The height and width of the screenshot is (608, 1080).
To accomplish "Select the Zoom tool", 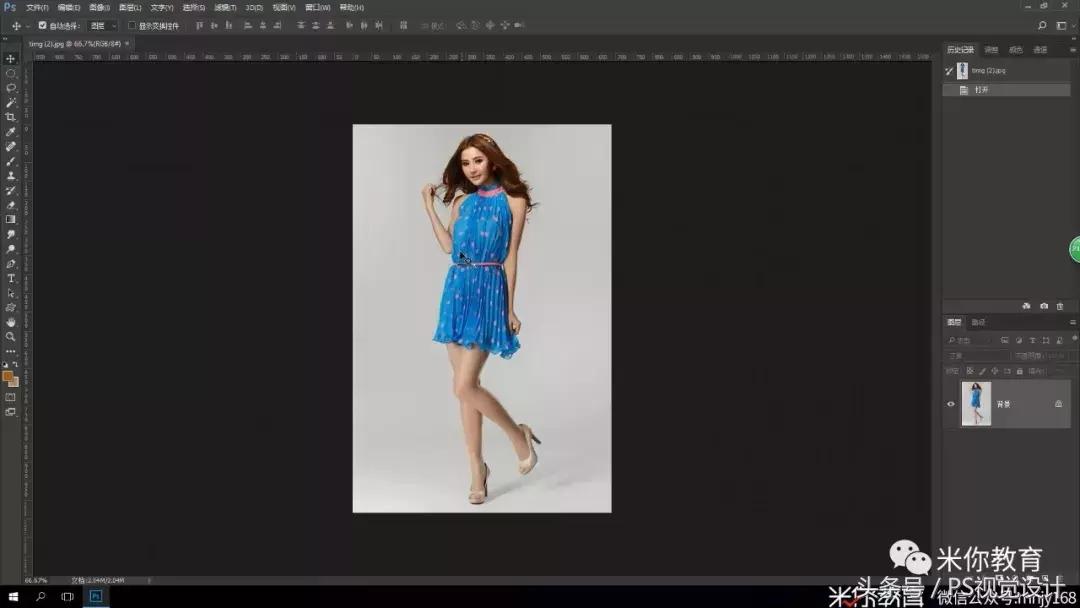I will [11, 336].
